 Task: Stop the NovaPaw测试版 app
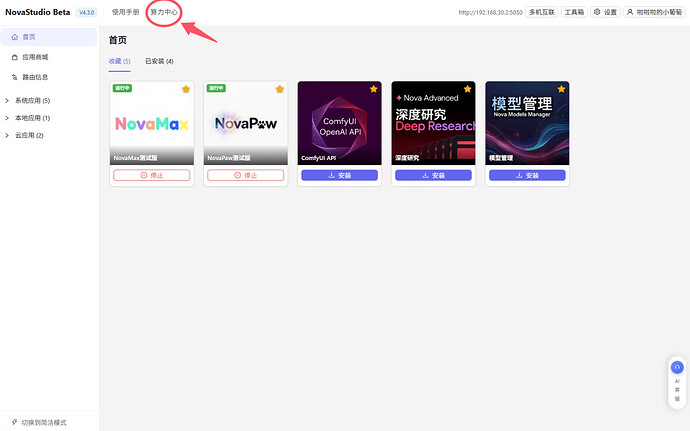click(x=246, y=175)
